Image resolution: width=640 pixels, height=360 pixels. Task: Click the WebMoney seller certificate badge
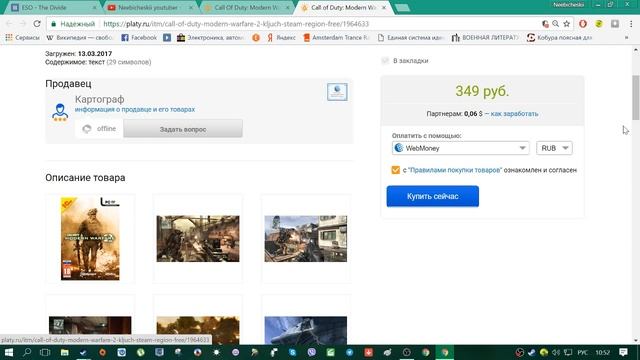pyautogui.click(x=337, y=92)
